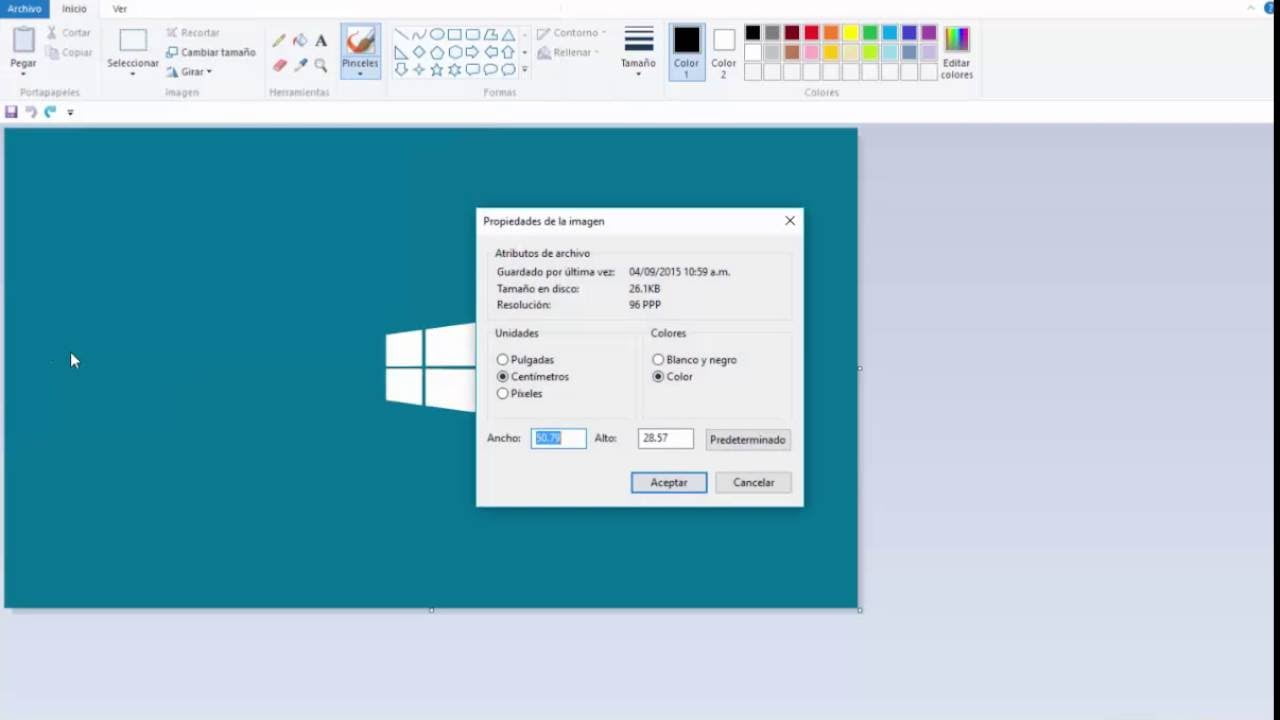Screen dimensions: 1280x720
Task: Open the Rellenar fill dropdown
Action: tap(569, 52)
